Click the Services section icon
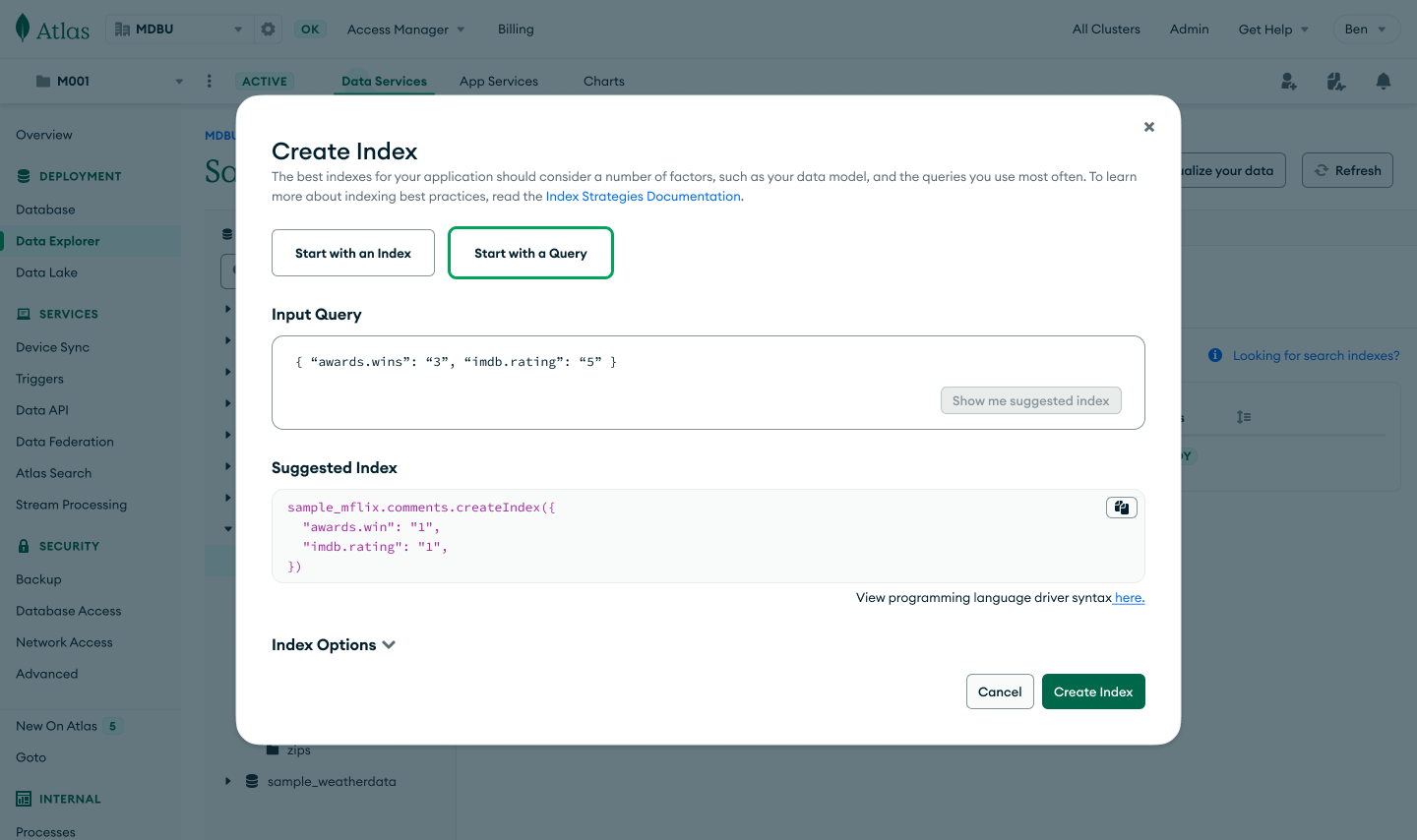The image size is (1417, 840). point(24,314)
